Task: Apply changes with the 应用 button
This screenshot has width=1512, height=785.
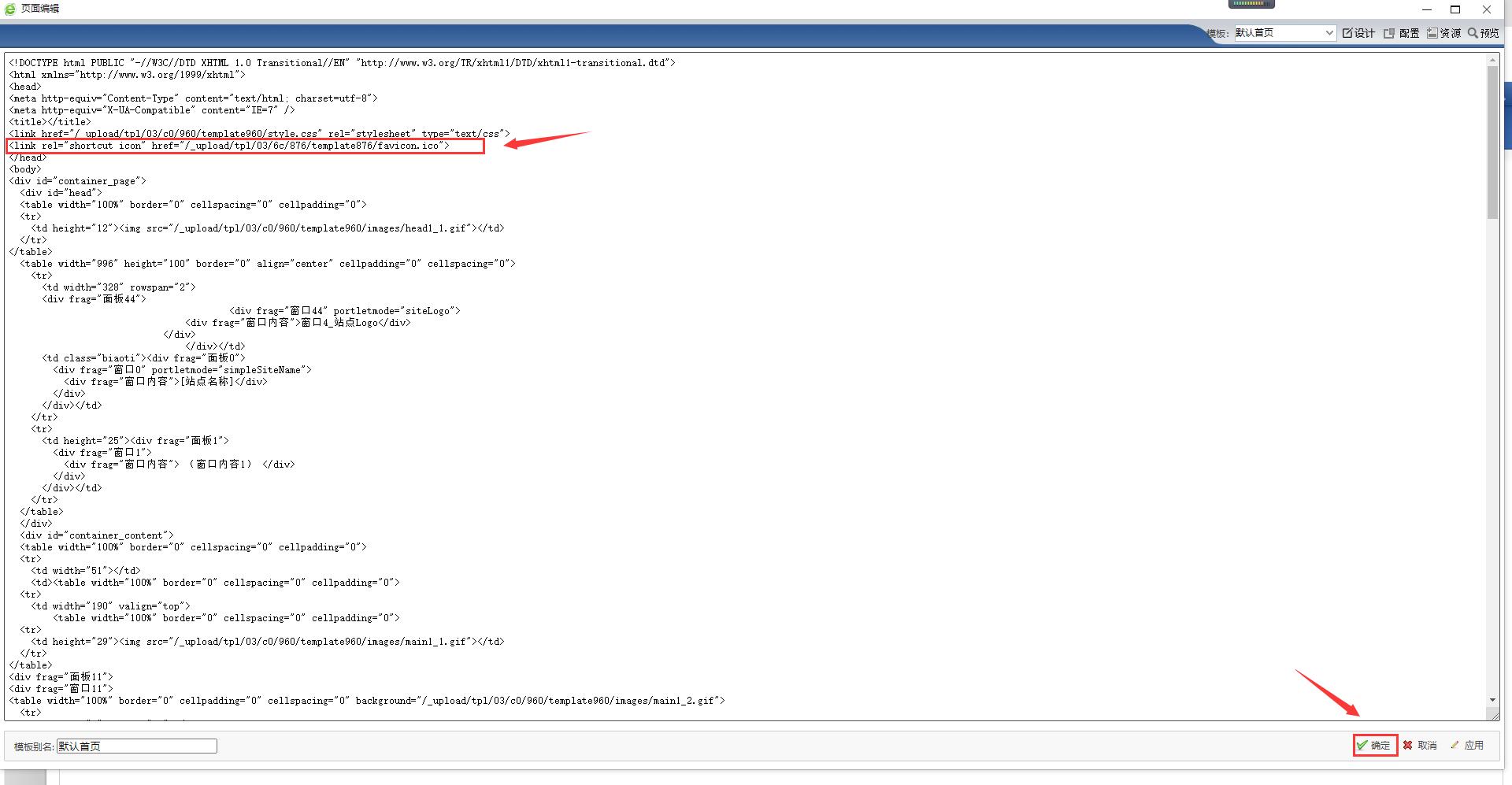Action: (1467, 745)
